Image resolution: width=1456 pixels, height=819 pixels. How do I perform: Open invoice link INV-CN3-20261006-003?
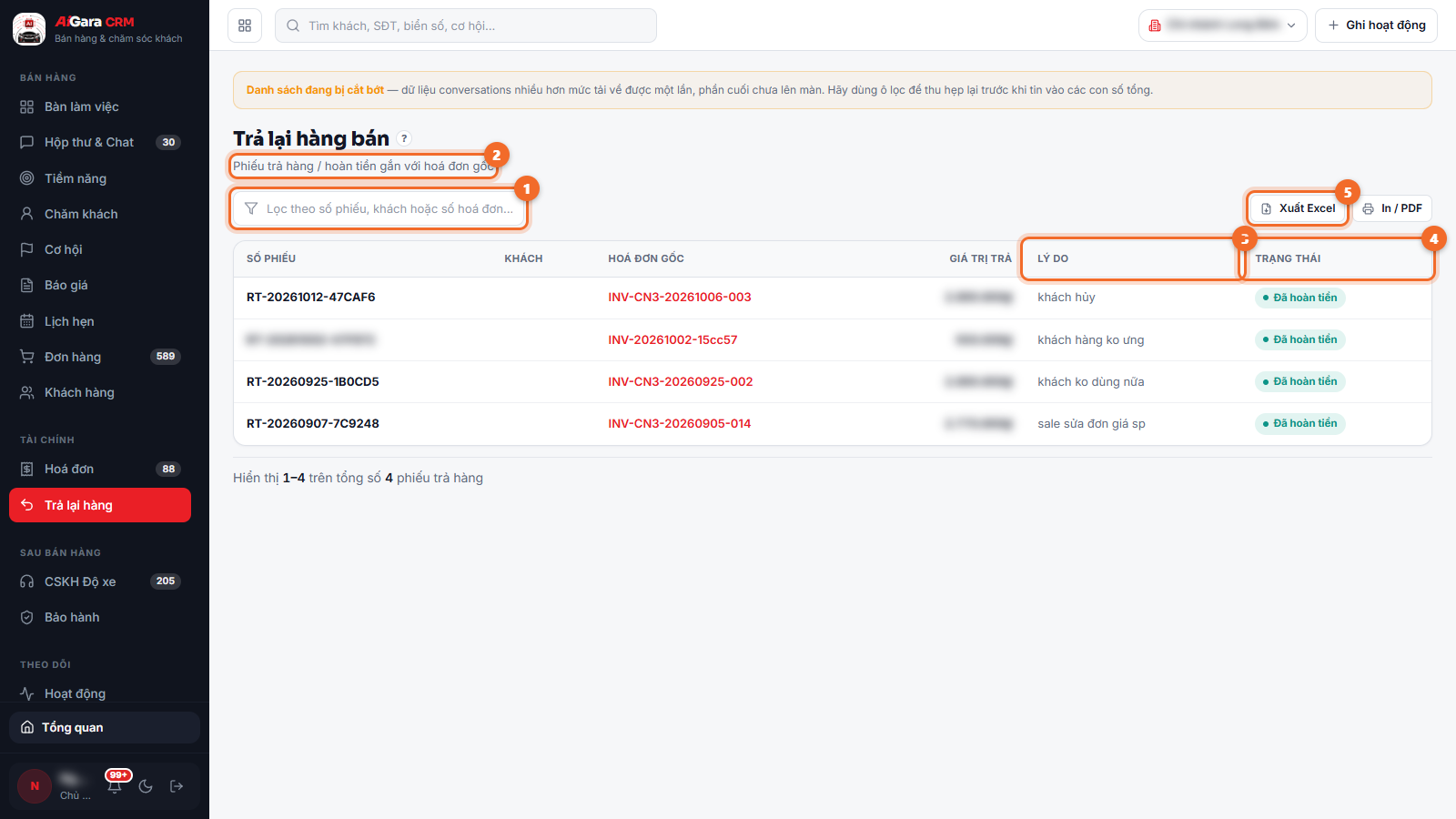click(x=680, y=298)
